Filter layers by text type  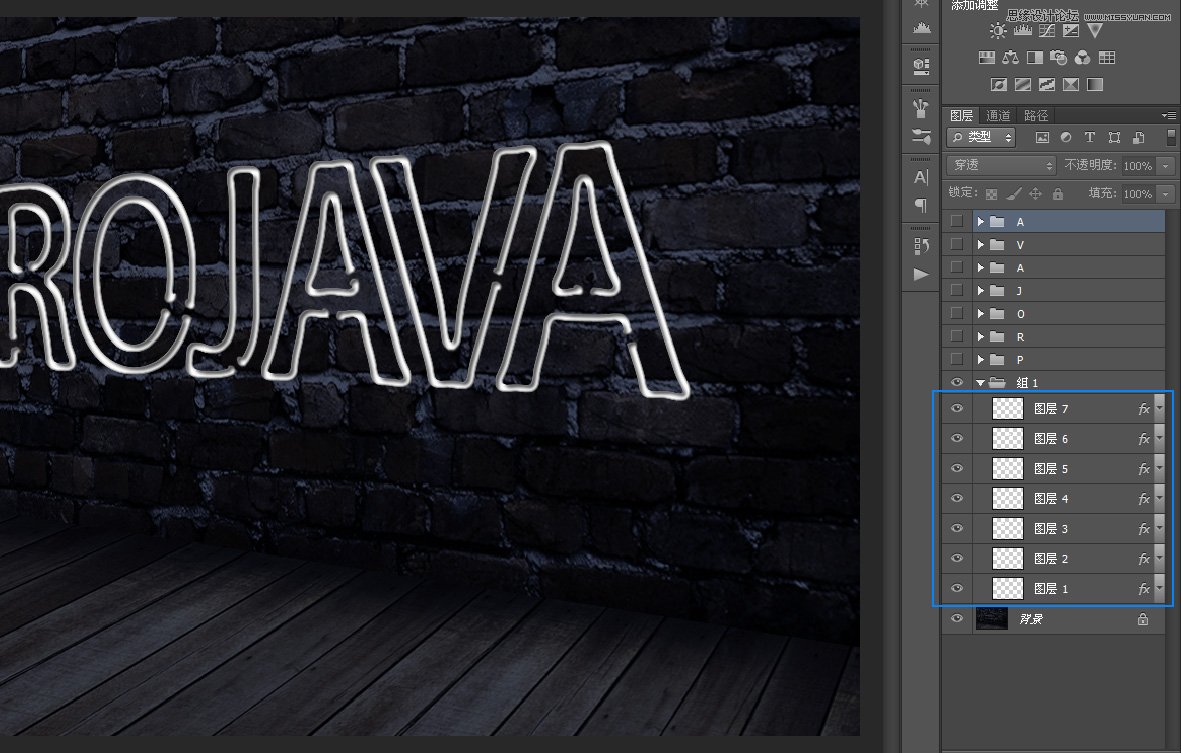coord(1090,137)
